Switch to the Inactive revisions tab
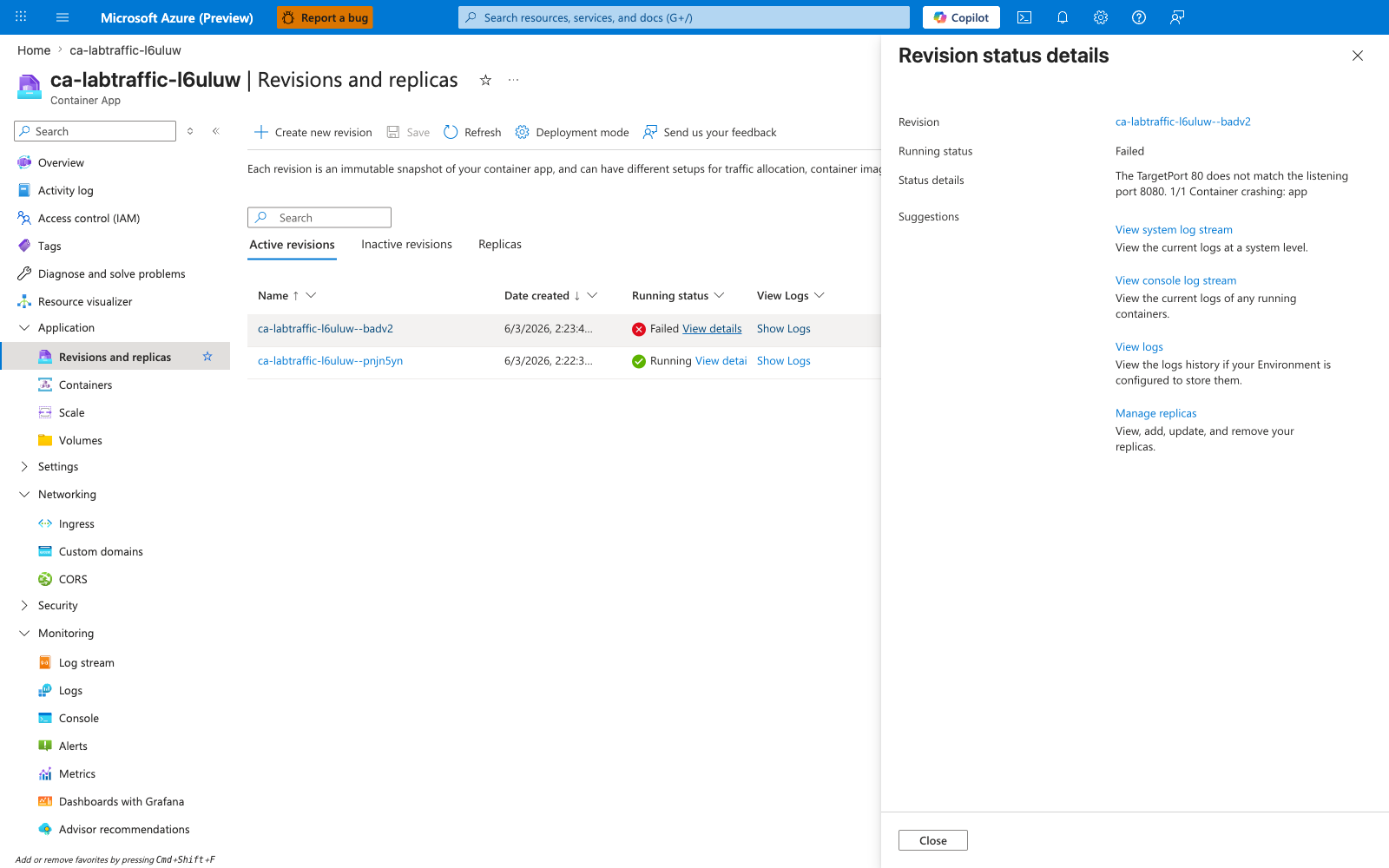 pos(406,245)
